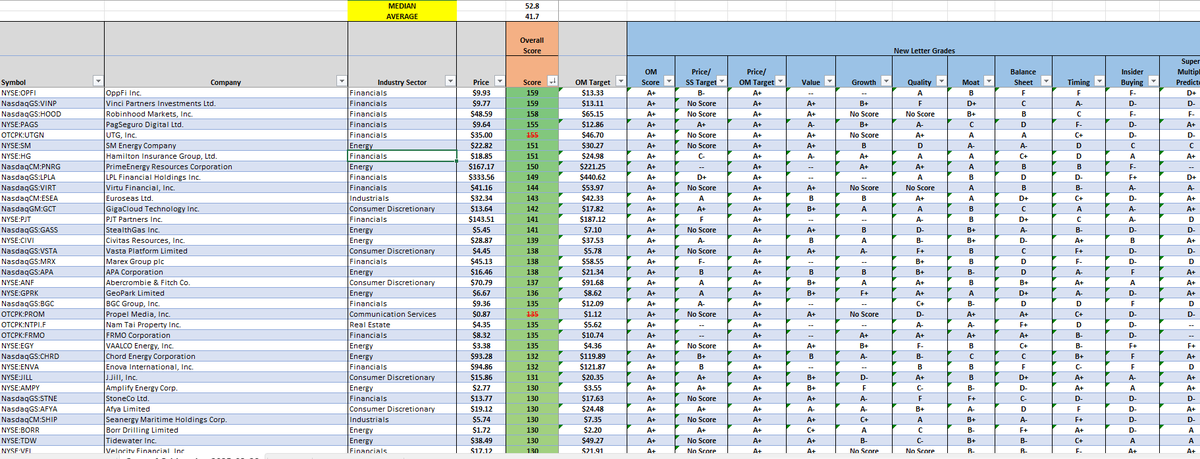Select the median value 52.8 cell
This screenshot has width=1200, height=459.
[532, 5]
